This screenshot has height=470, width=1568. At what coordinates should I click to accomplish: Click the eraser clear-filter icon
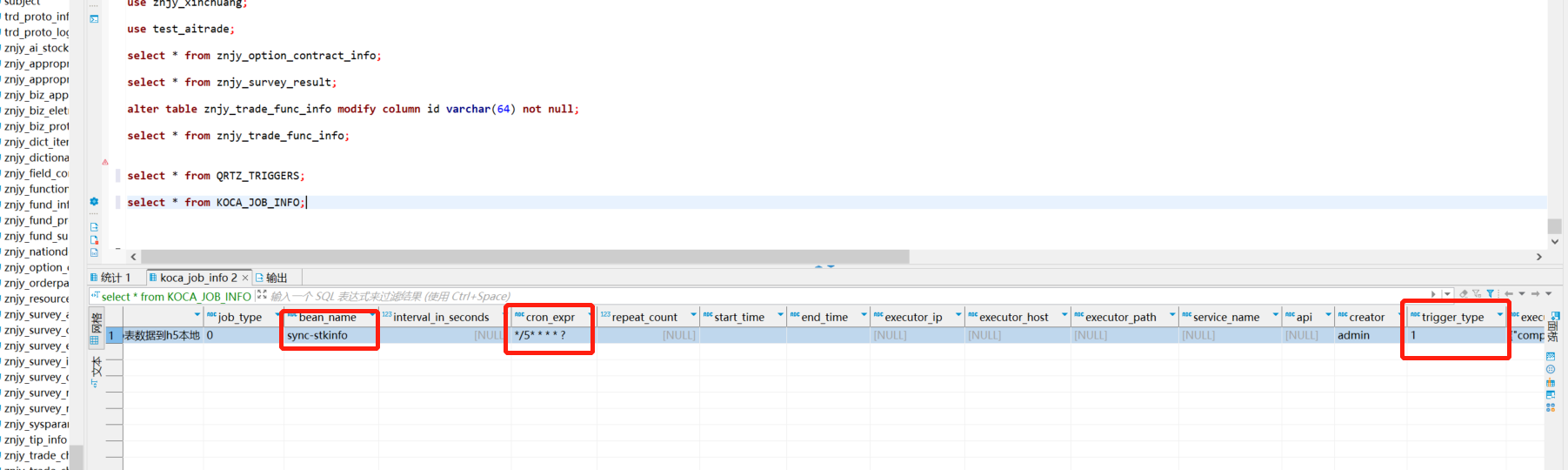point(1464,294)
